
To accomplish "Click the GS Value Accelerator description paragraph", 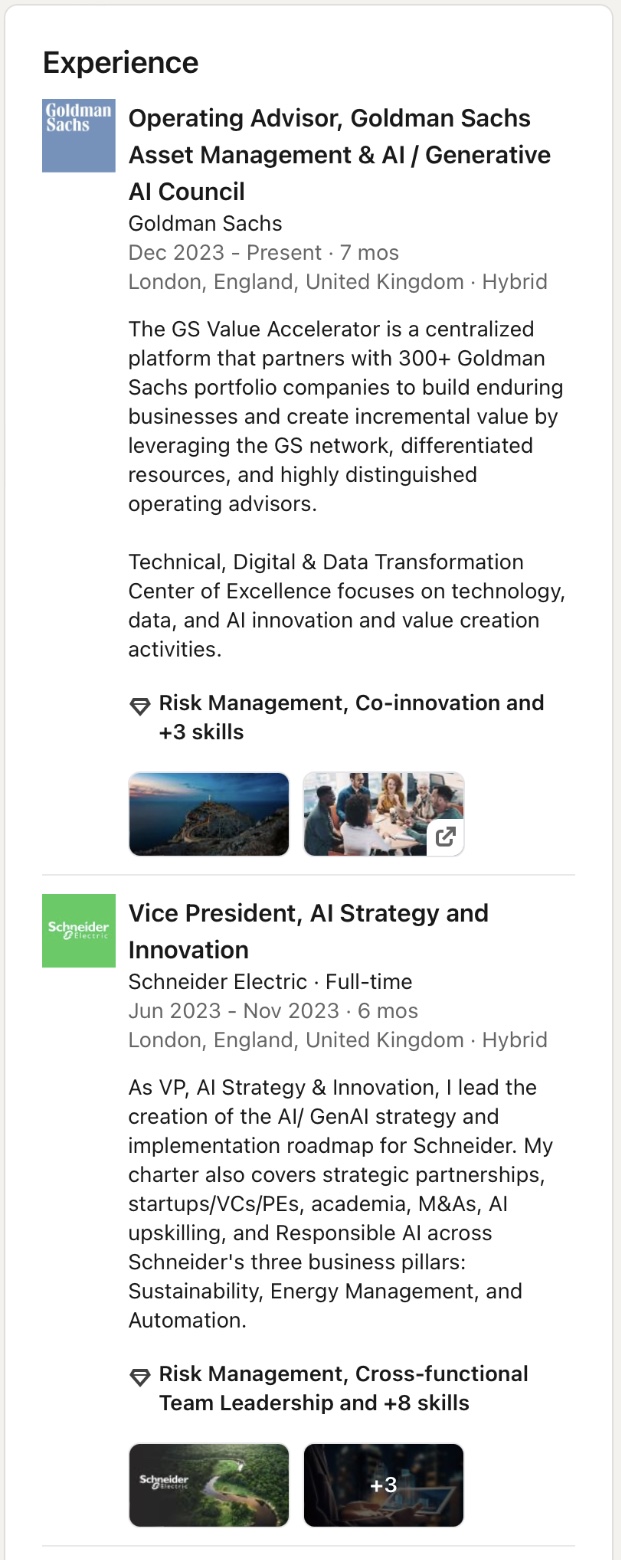I will 345,416.
